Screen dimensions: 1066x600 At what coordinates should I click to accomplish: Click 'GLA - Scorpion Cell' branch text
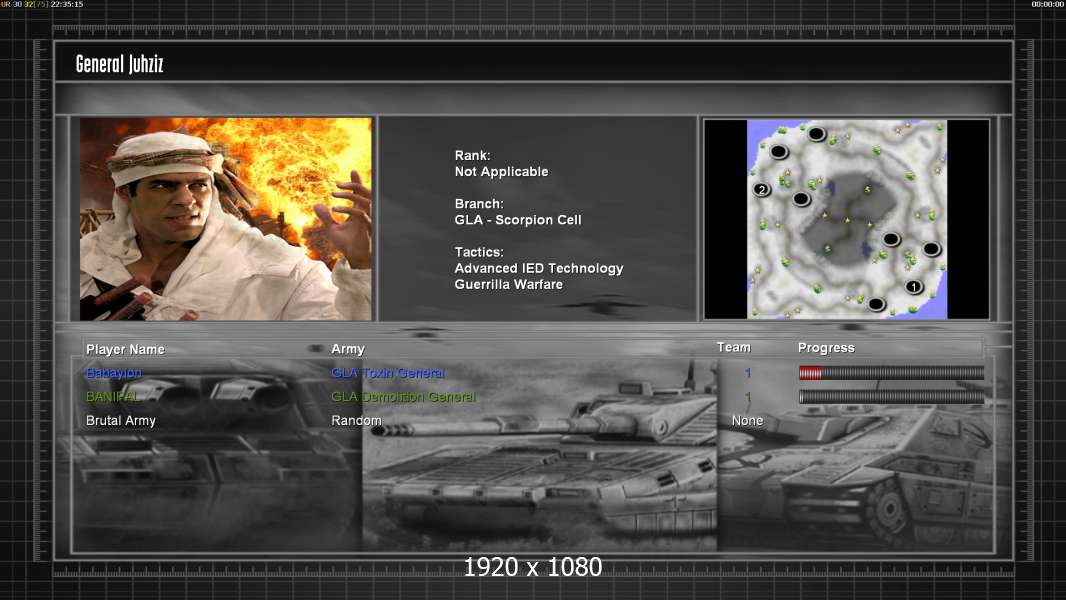click(518, 220)
